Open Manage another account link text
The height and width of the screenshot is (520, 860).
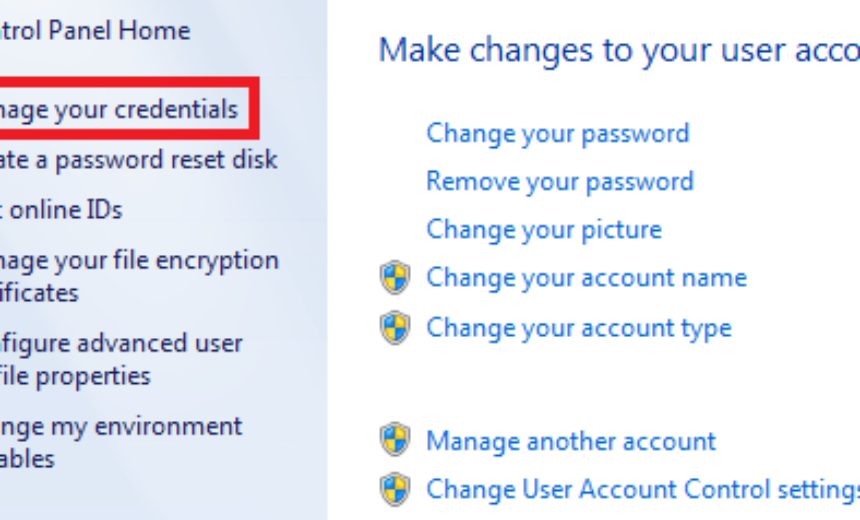tap(571, 441)
